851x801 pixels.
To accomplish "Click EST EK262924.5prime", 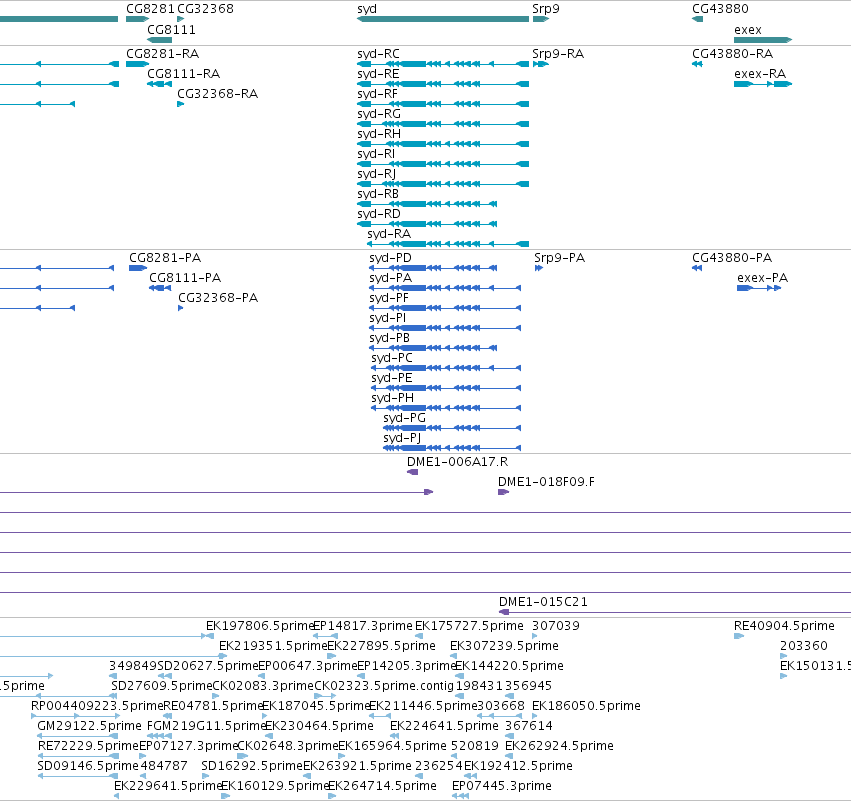I will (x=559, y=746).
